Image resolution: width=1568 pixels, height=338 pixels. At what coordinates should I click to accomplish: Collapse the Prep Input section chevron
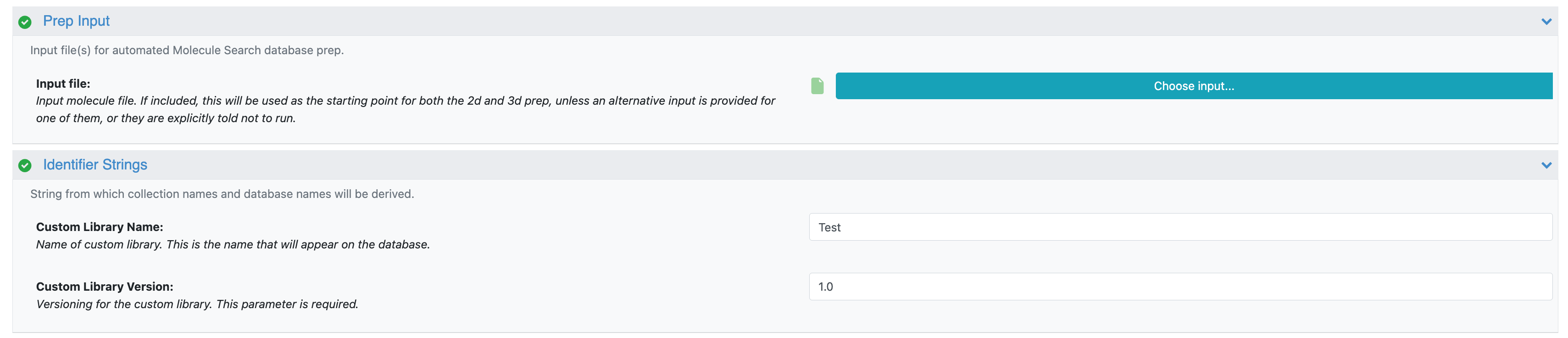pyautogui.click(x=1546, y=22)
